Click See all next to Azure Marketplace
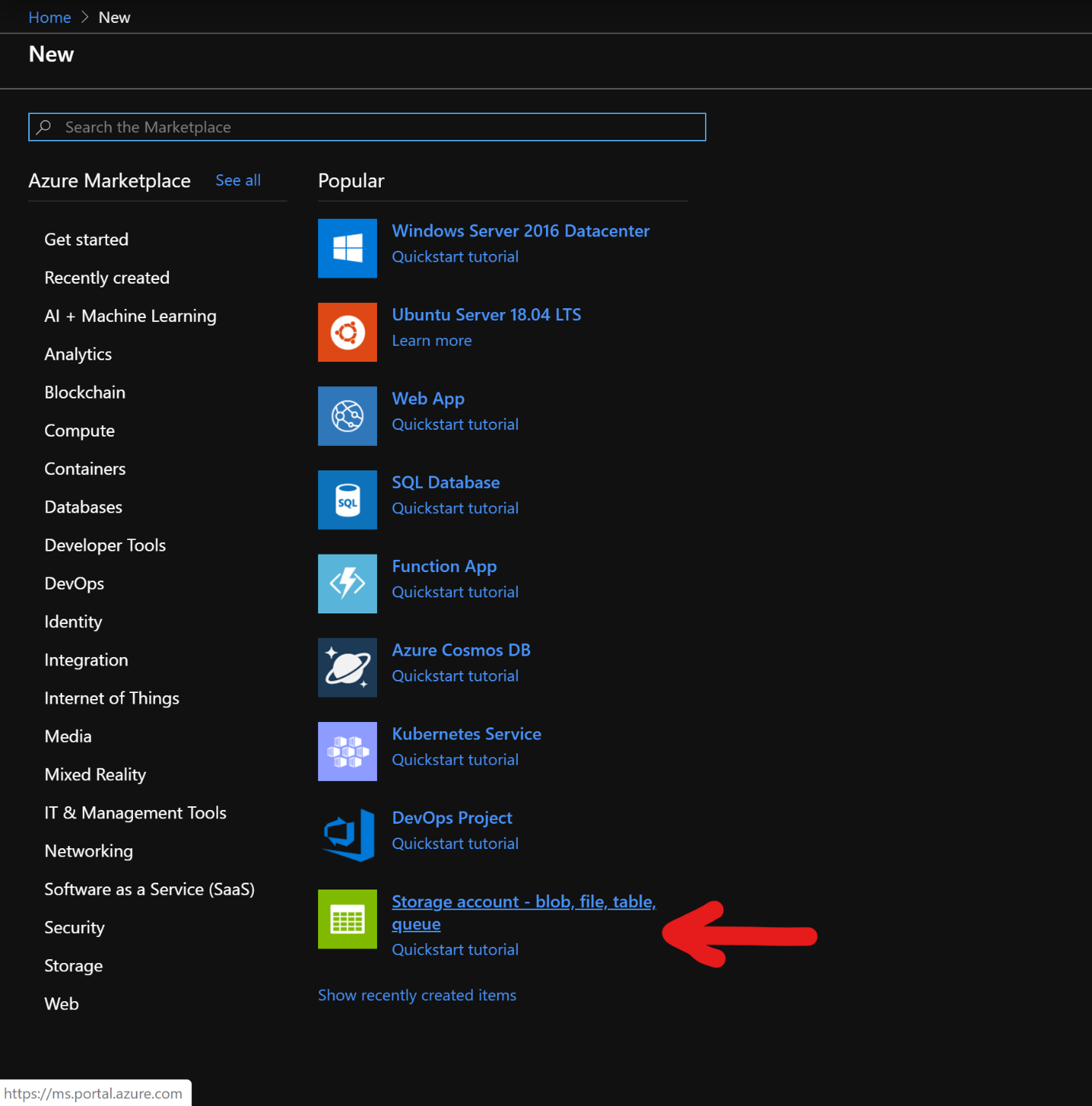1092x1106 pixels. pyautogui.click(x=238, y=180)
